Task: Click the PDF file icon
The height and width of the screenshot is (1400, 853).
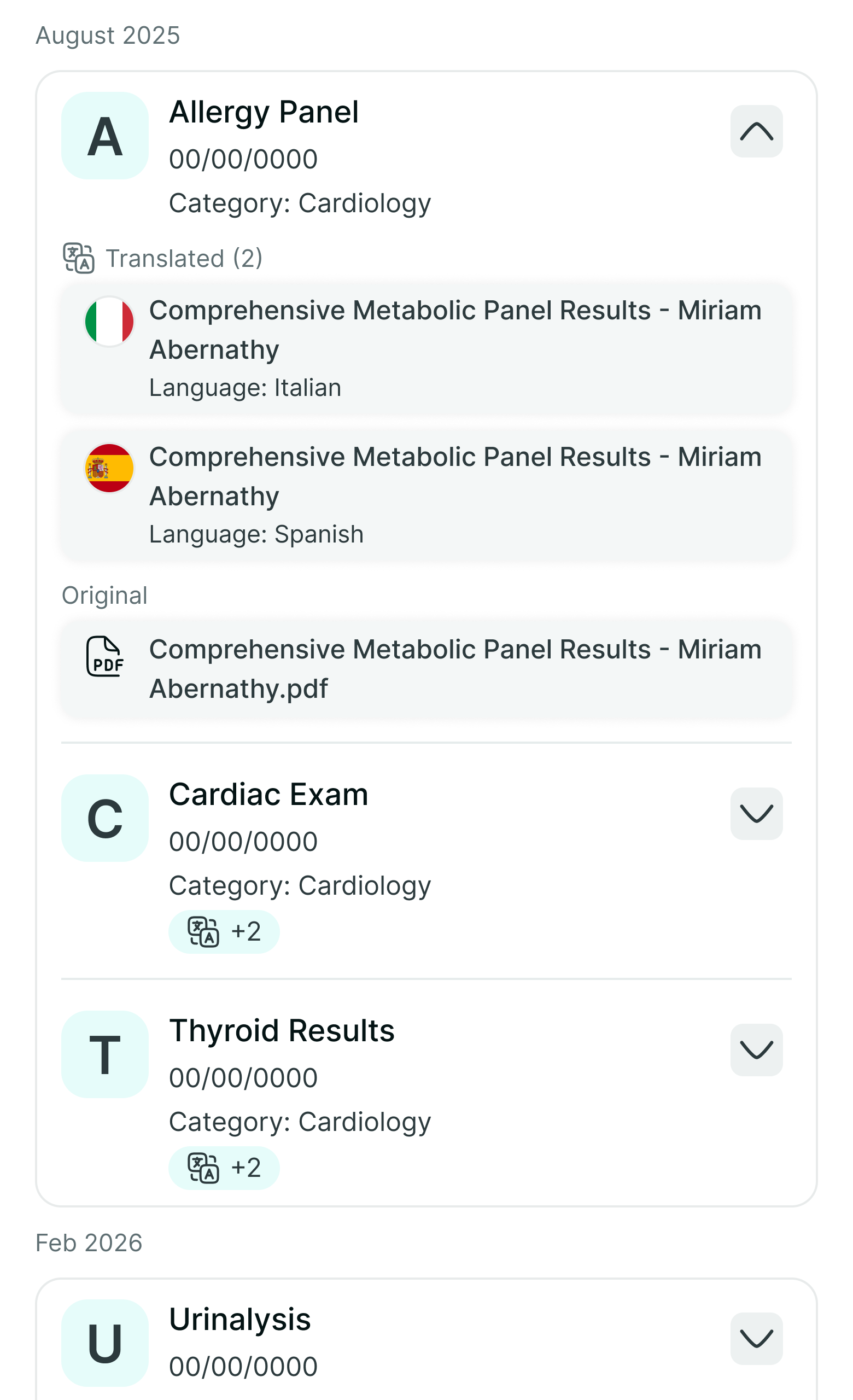Action: click(x=105, y=656)
